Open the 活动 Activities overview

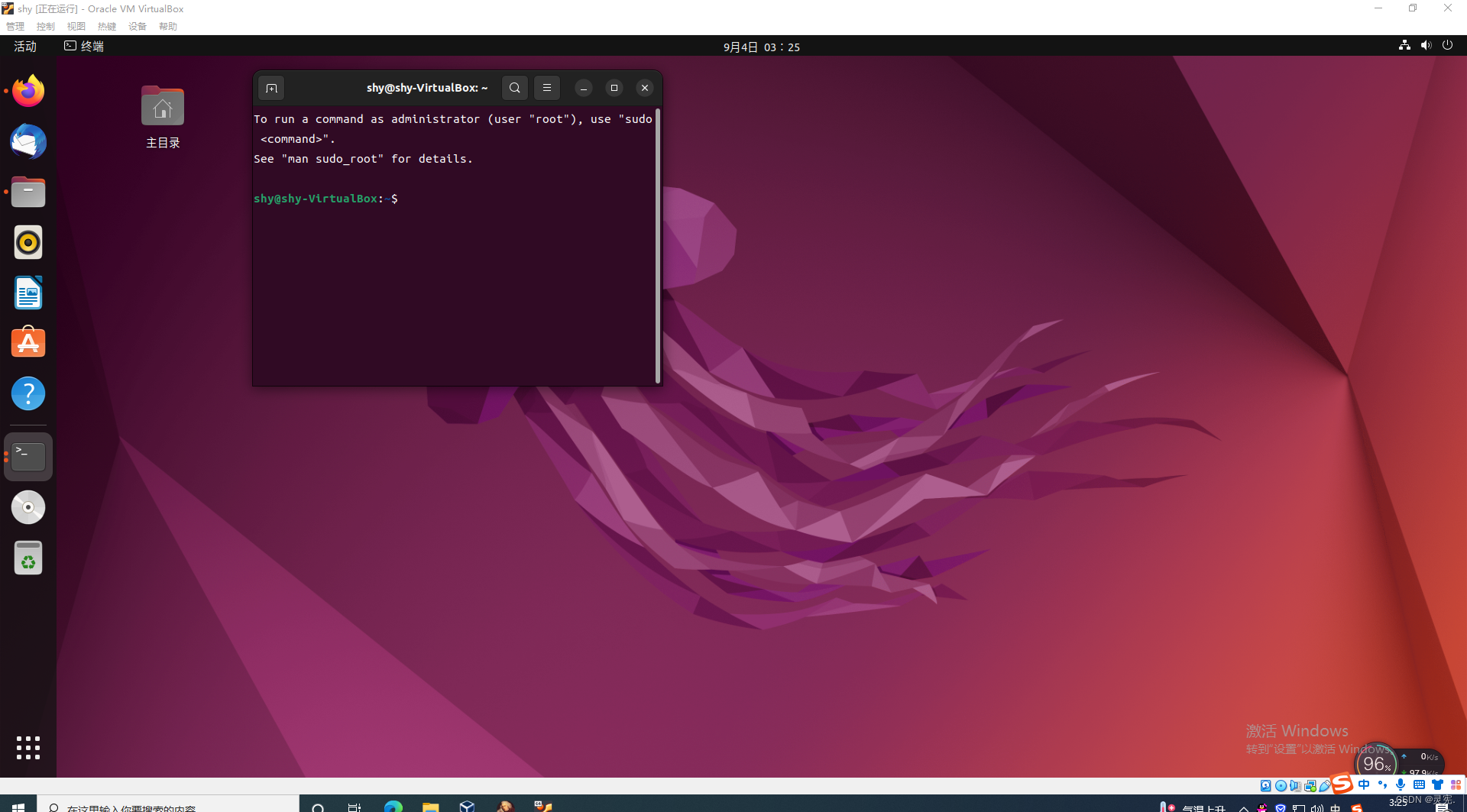pyautogui.click(x=25, y=47)
